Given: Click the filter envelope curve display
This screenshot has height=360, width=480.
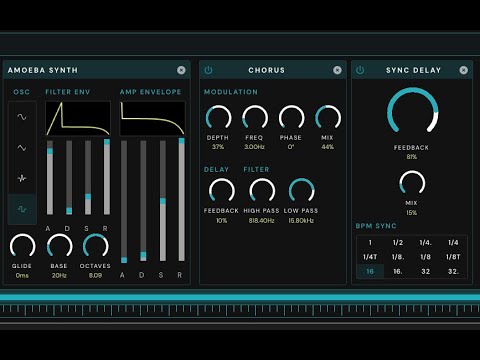Looking at the screenshot, I should [78, 119].
